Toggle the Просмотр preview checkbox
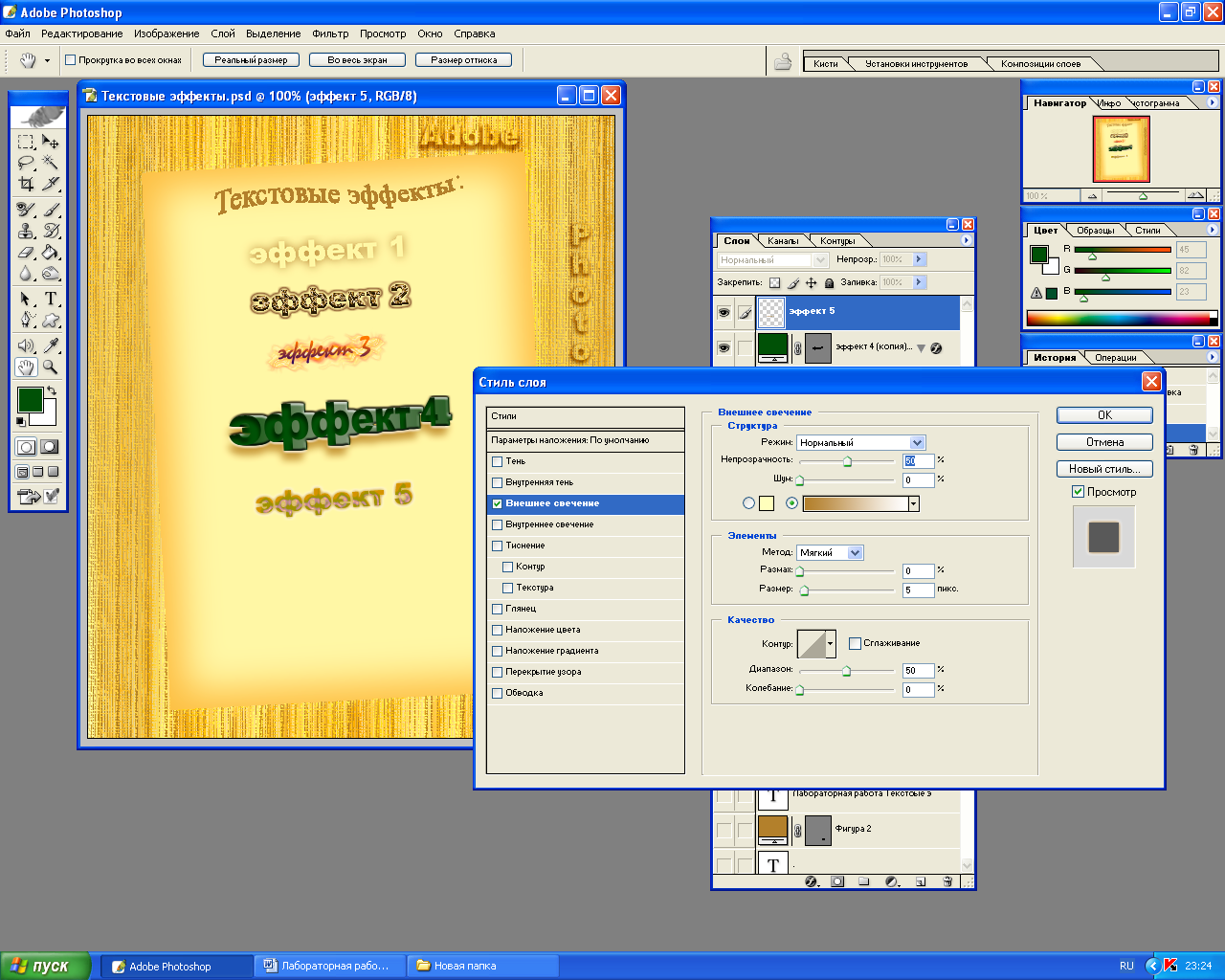This screenshot has height=980, width=1225. click(x=1078, y=492)
